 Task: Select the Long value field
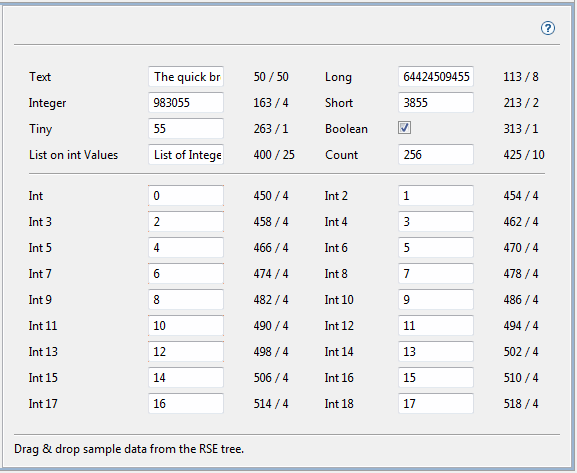click(436, 77)
